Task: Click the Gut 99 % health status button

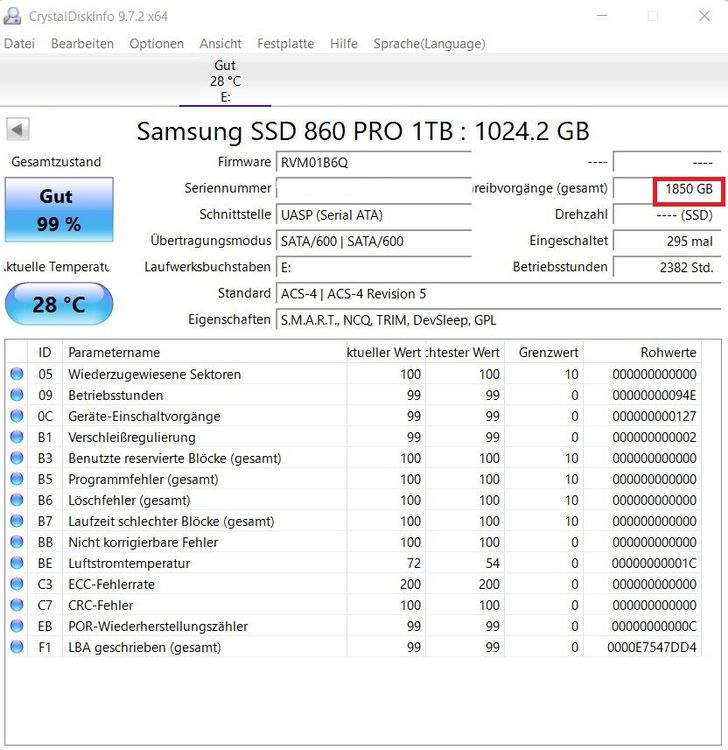Action: point(59,210)
